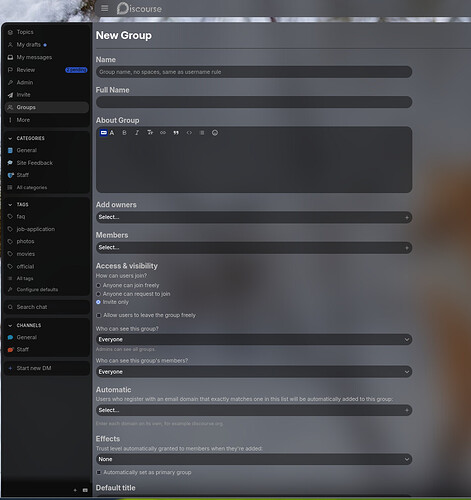
Task: Click the group Name input field
Action: 254,72
